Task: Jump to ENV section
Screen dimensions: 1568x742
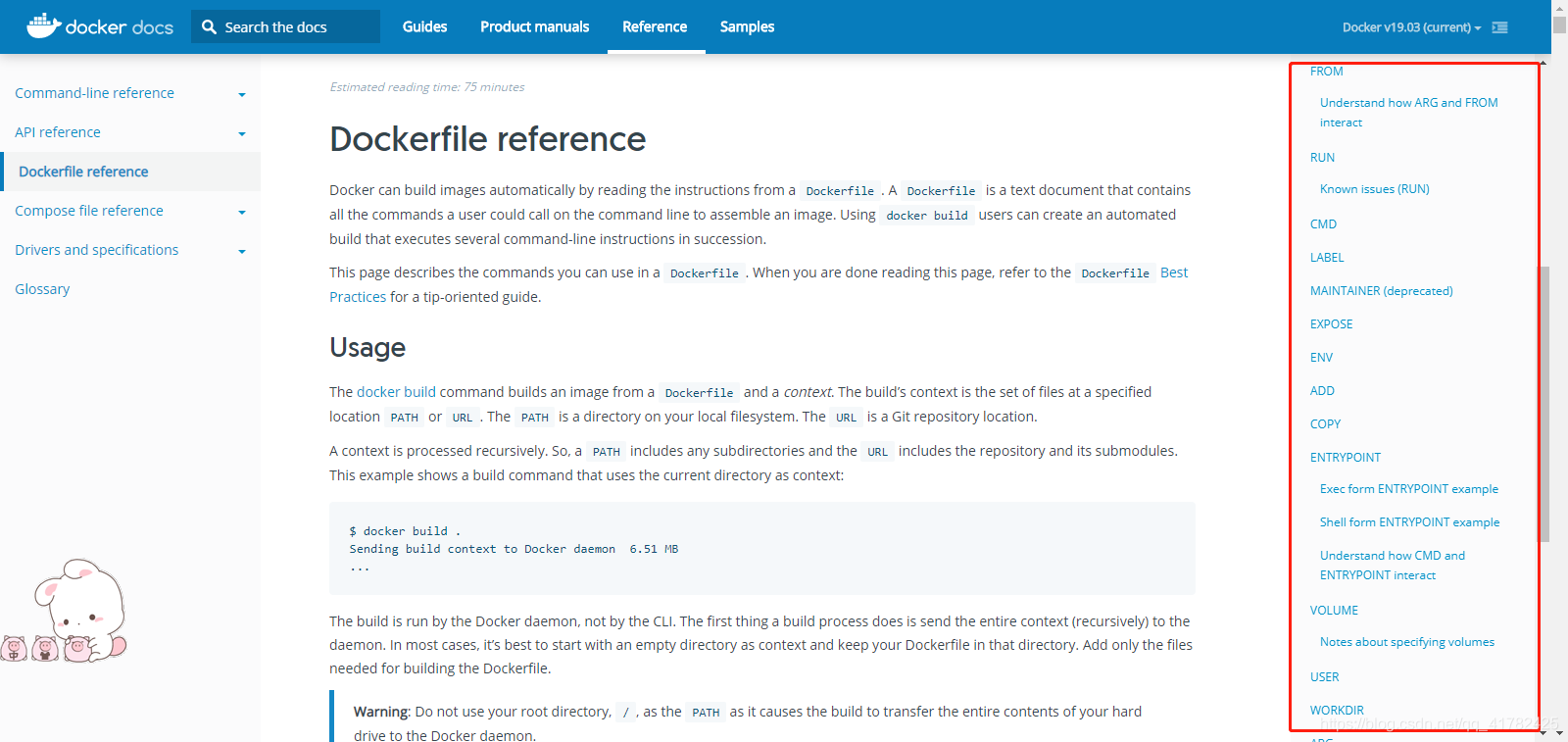Action: 1321,358
